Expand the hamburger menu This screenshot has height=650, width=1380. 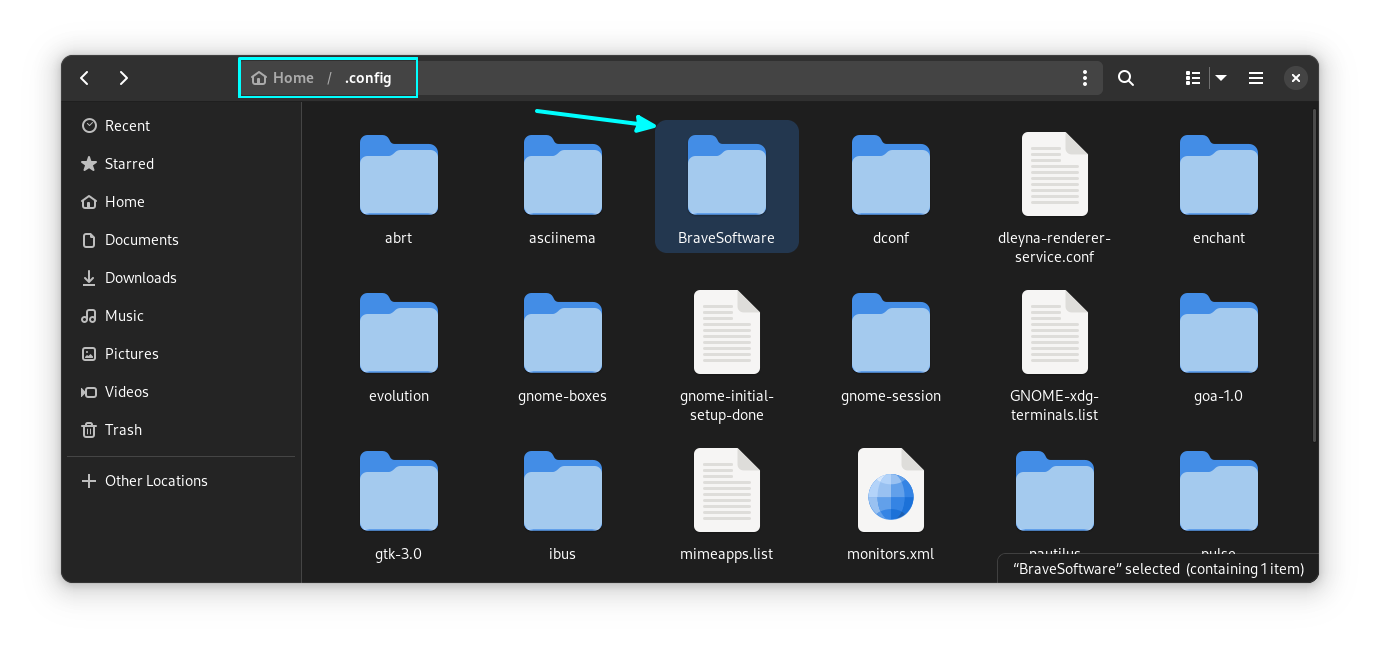(x=1255, y=77)
